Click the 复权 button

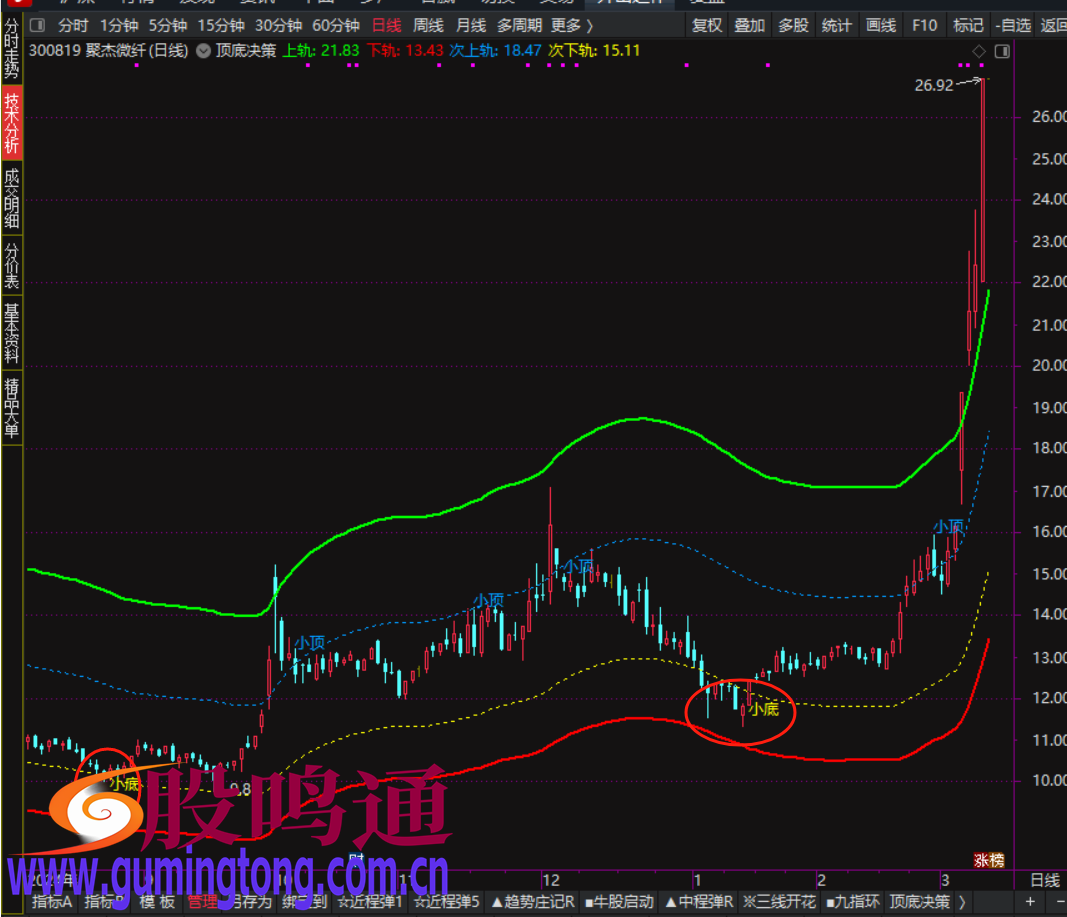(x=707, y=25)
